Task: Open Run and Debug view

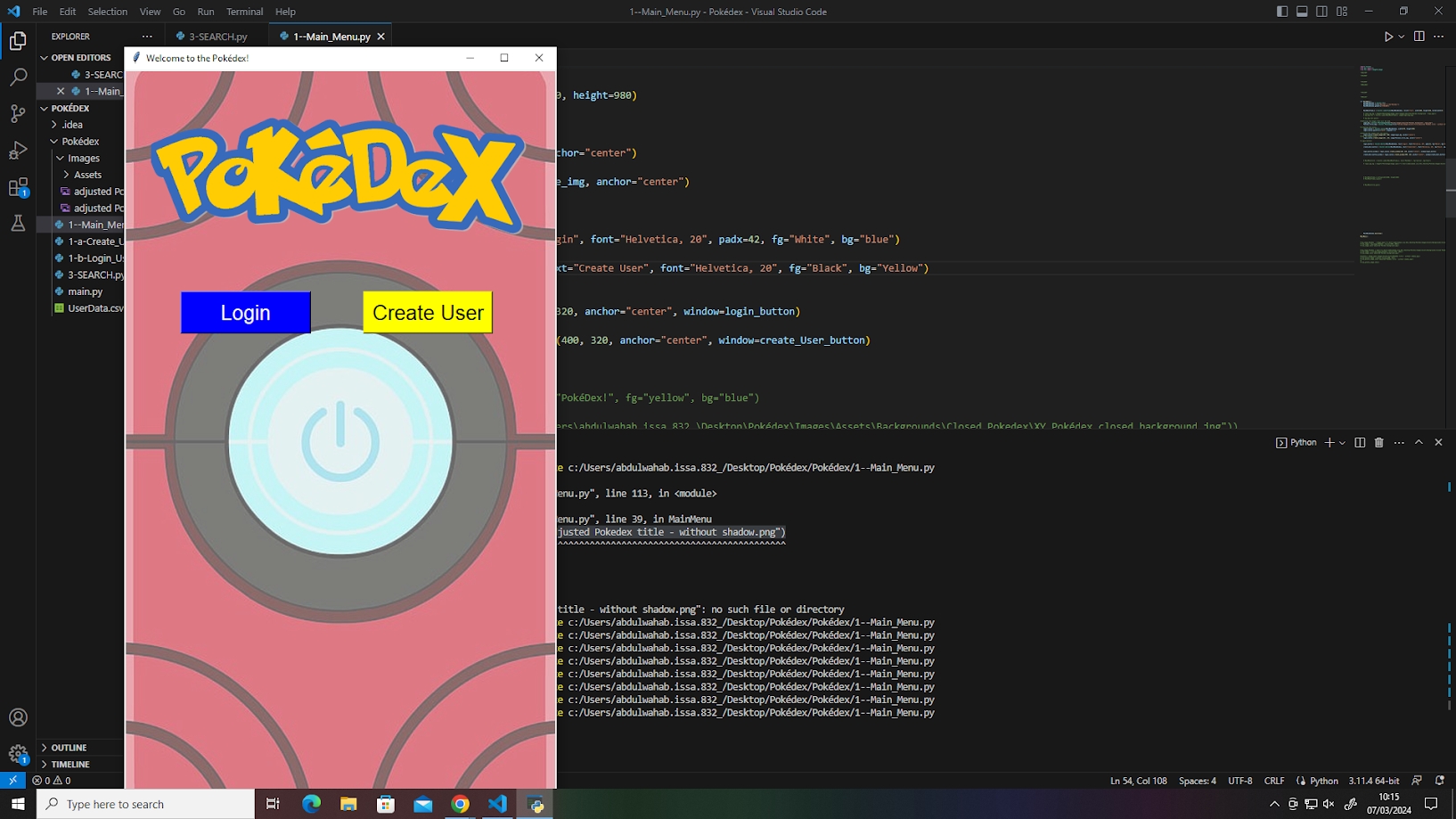Action: tap(18, 150)
